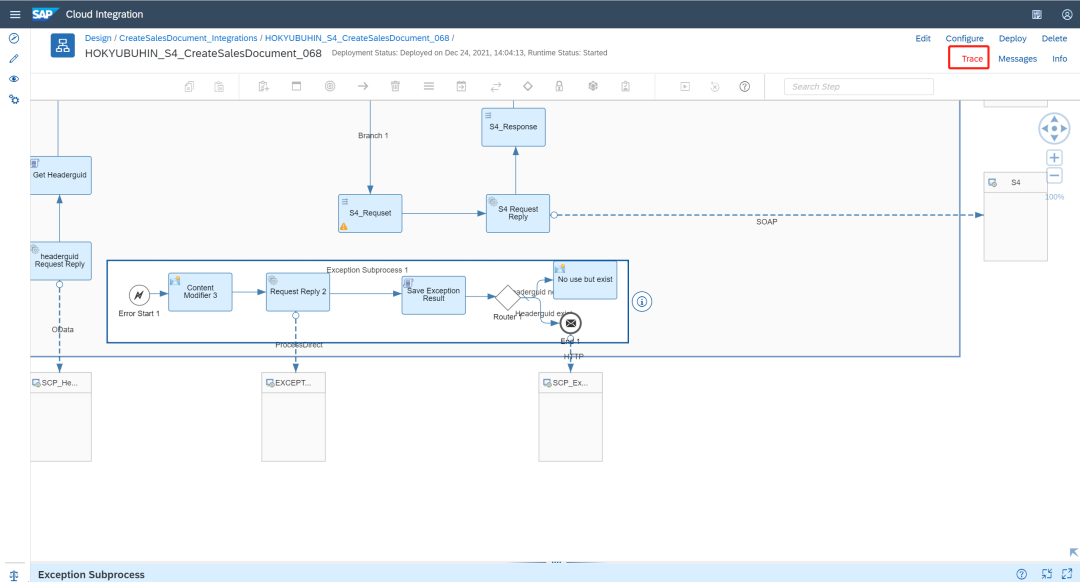Viewport: 1080px width, 582px height.
Task: Click the integration flow header icon
Action: click(x=63, y=45)
